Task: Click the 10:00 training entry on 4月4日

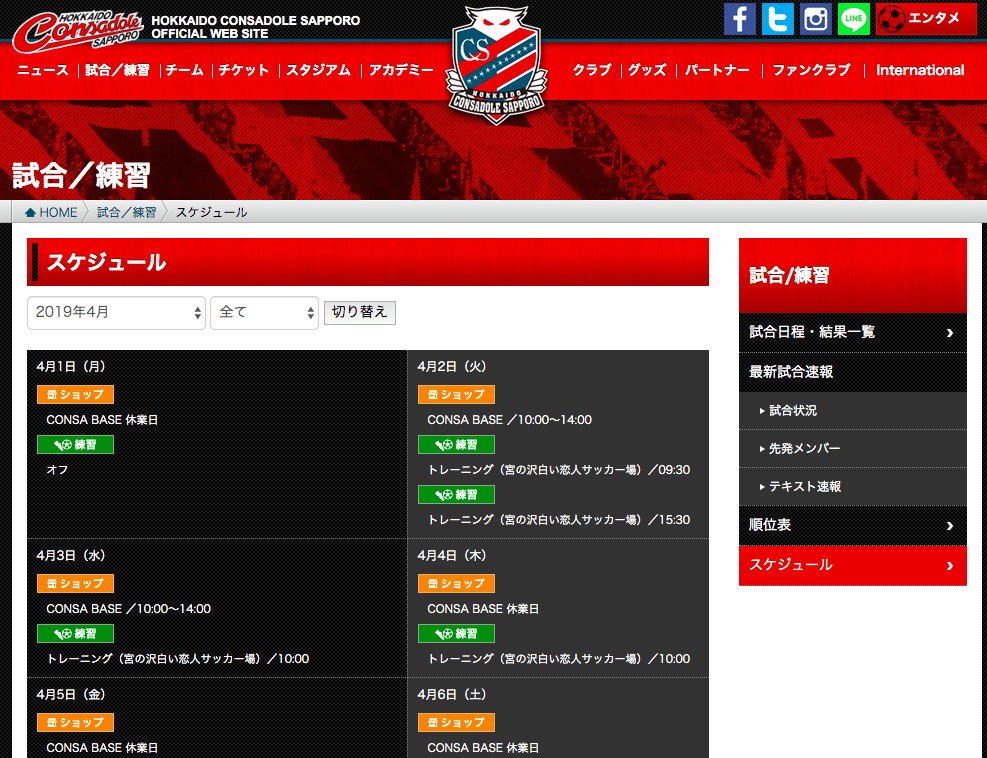Action: point(558,659)
